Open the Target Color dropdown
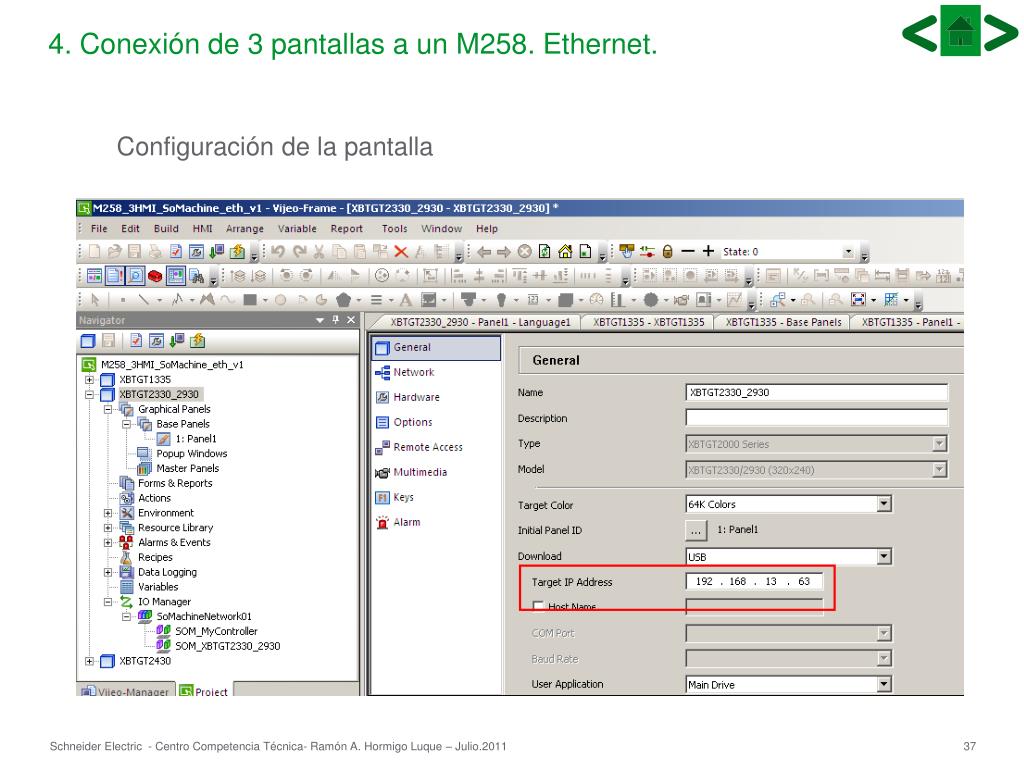1024x768 pixels. point(884,504)
